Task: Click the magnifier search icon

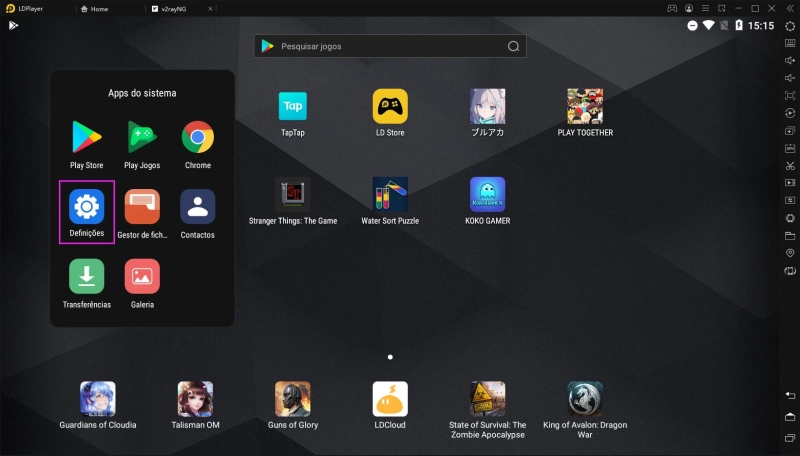Action: 513,46
